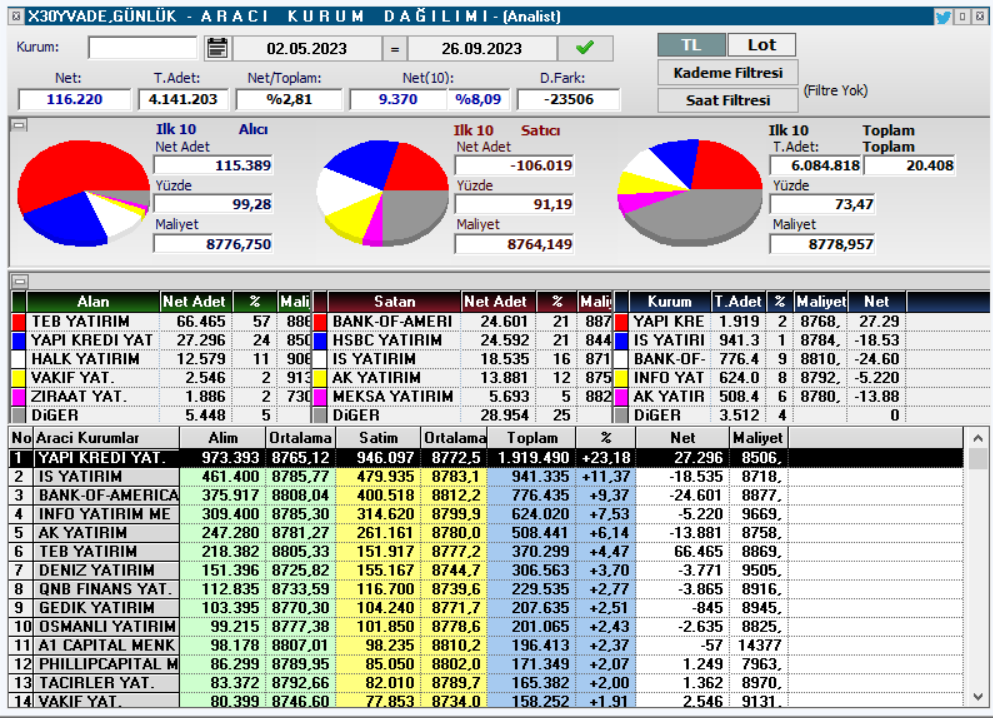Select the TACIRLER YAT. row
Image resolution: width=993 pixels, height=718 pixels.
tap(486, 683)
